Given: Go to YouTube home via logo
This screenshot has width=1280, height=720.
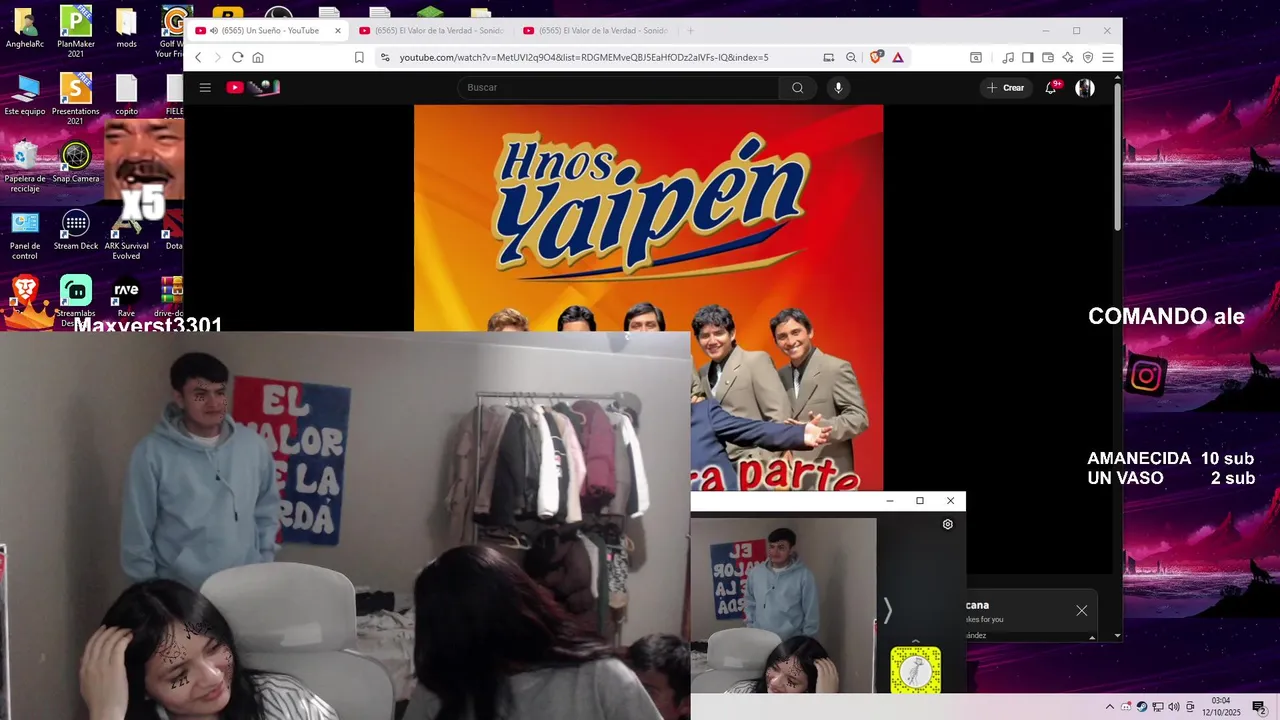Looking at the screenshot, I should (x=253, y=88).
